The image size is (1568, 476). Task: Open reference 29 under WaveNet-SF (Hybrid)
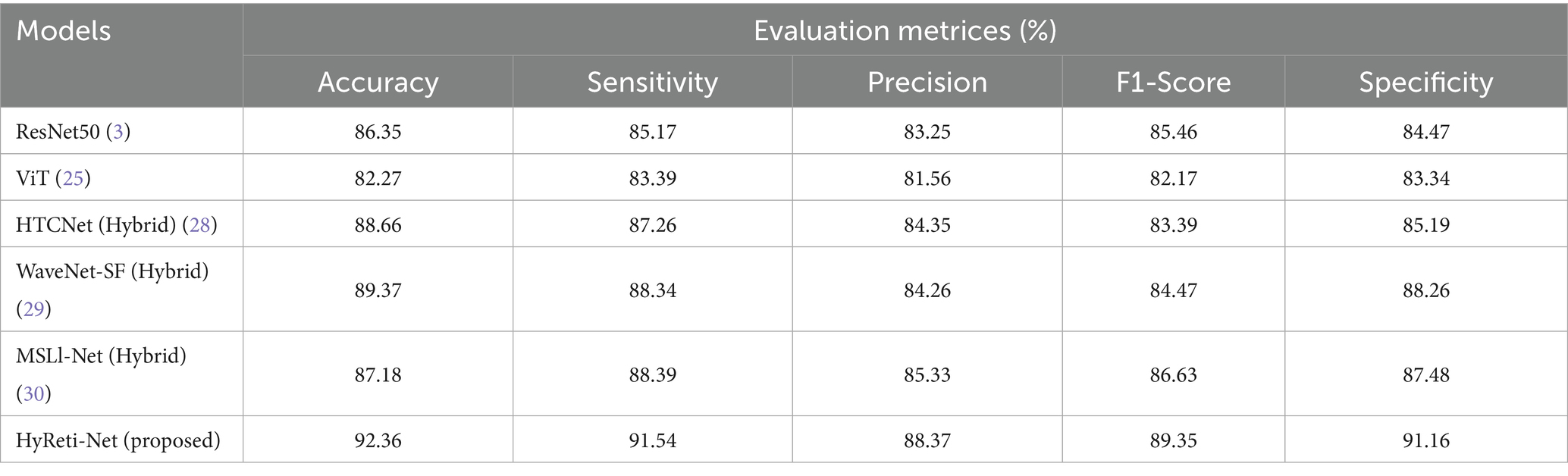33,308
